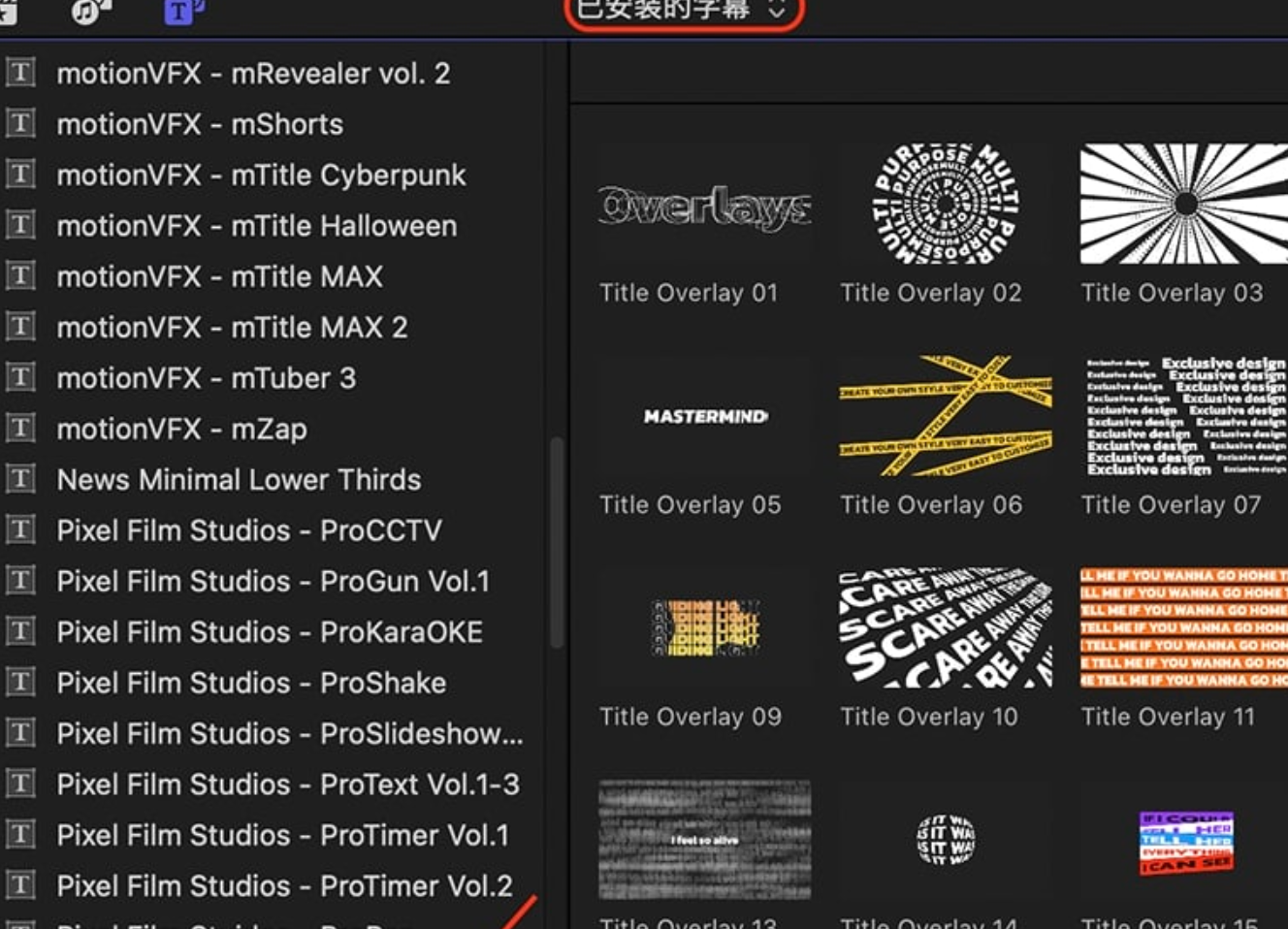Open the Titles and Generators sidebar icon

pos(183,11)
